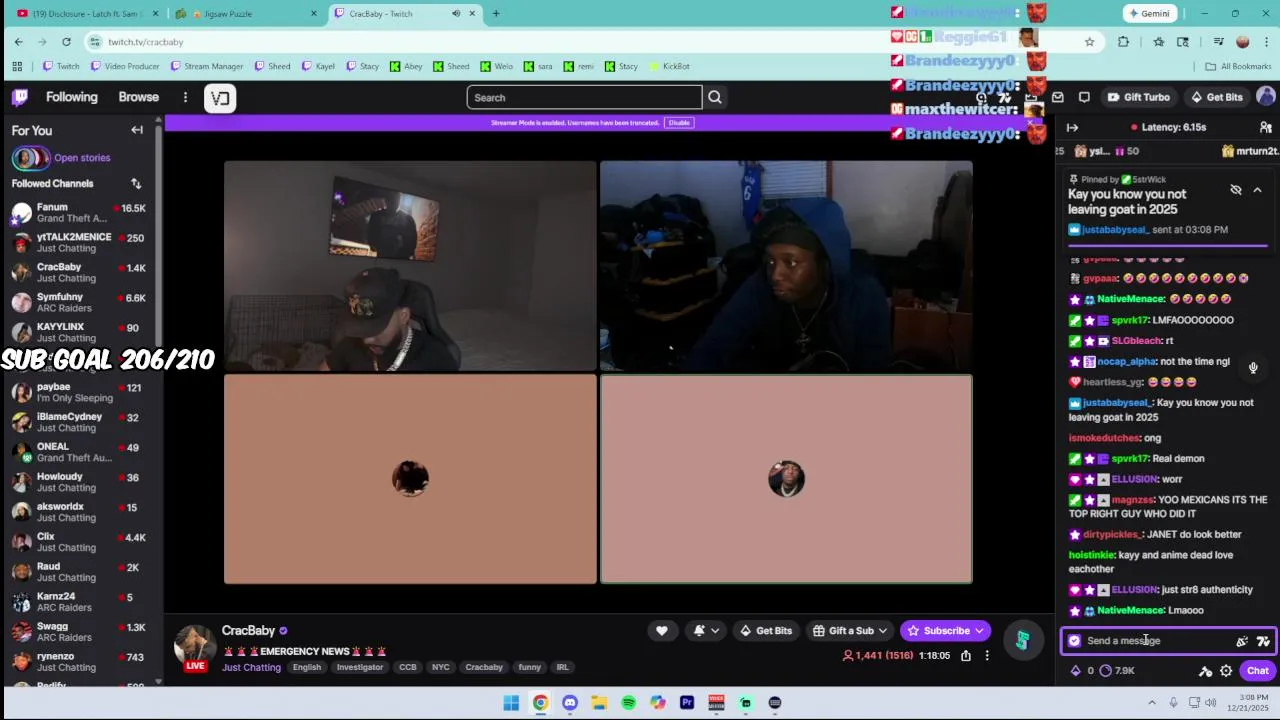Collapse the pinned message chevron

[1257, 190]
